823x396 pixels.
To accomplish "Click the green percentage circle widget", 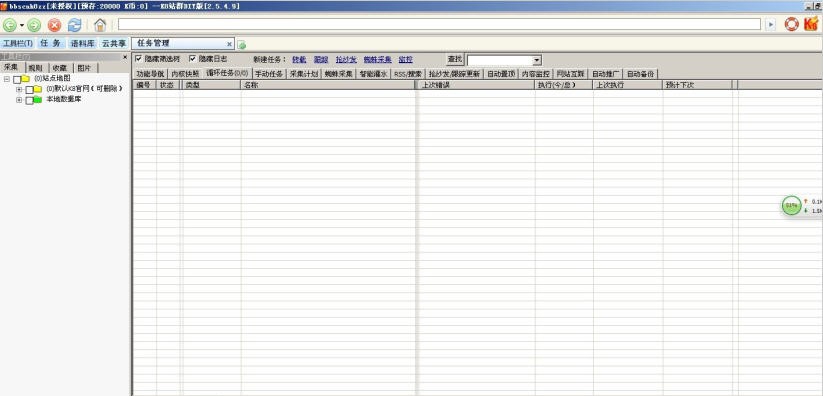I will click(791, 205).
